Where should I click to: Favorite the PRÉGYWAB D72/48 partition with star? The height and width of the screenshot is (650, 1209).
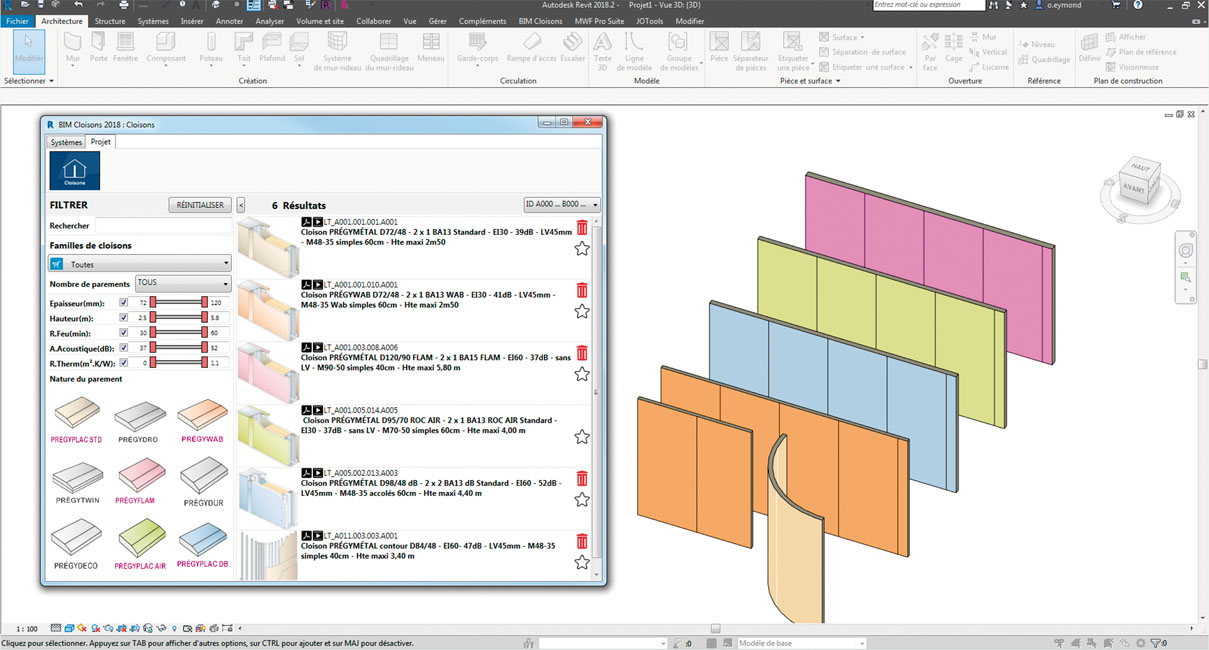tap(582, 311)
